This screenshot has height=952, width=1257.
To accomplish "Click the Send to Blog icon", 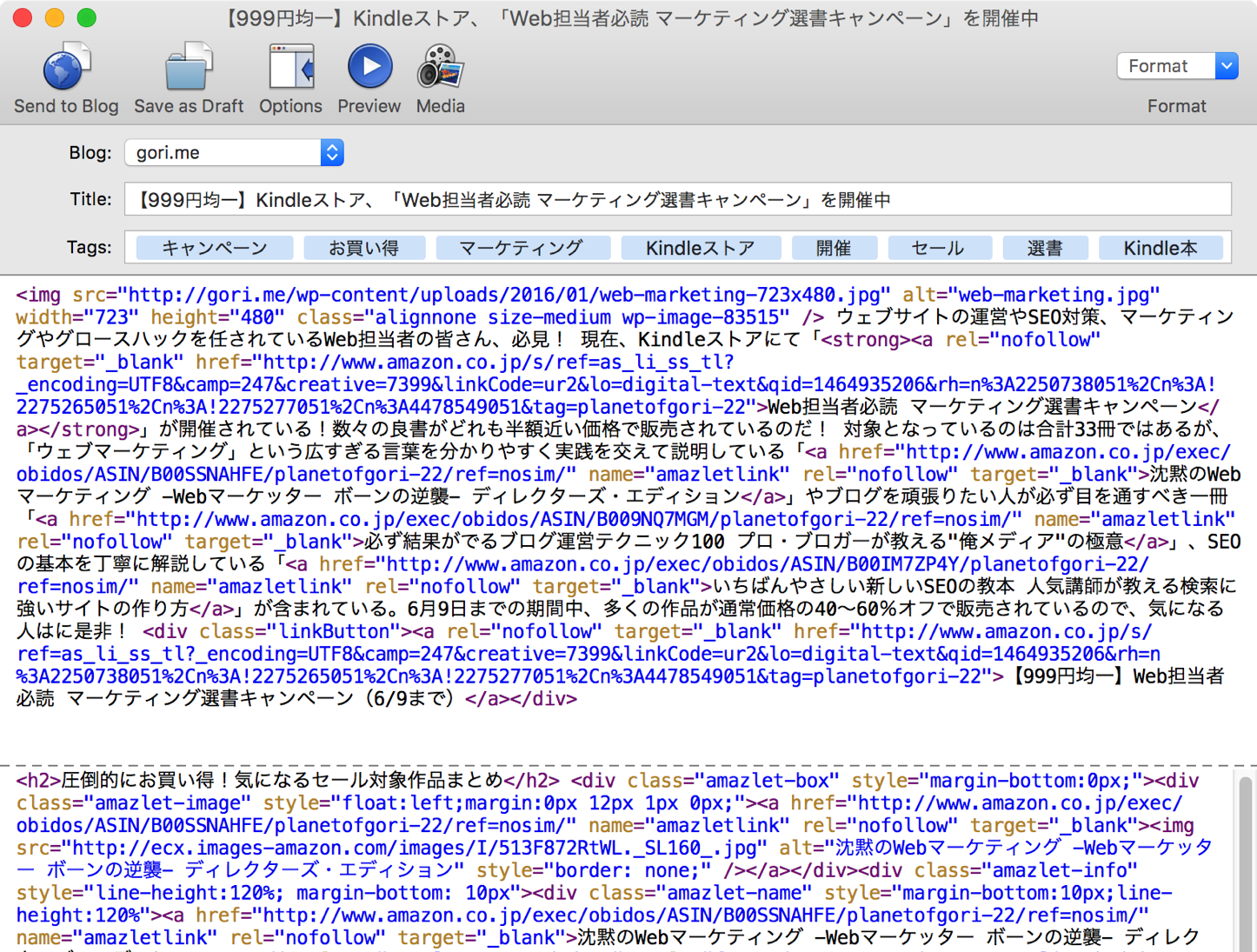I will pyautogui.click(x=65, y=65).
